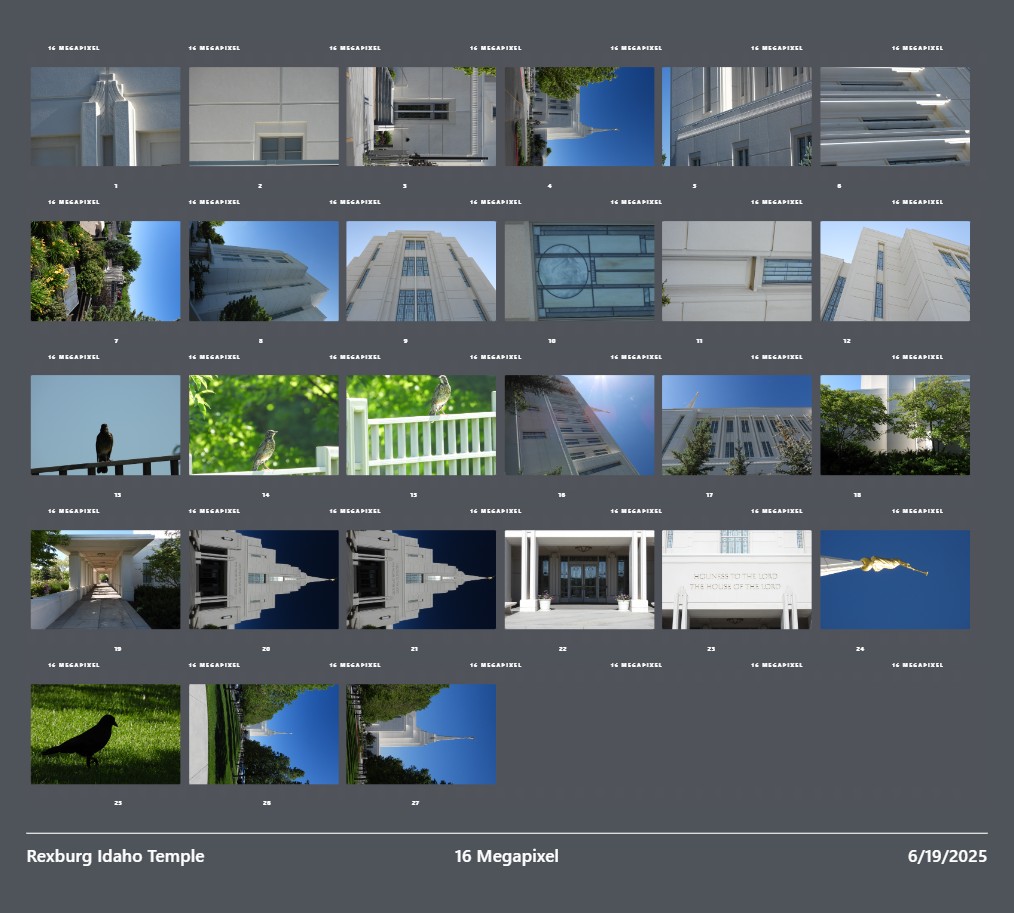1014x913 pixels.
Task: Open thumbnail 22 showing entrance doors and columns
Action: [579, 579]
